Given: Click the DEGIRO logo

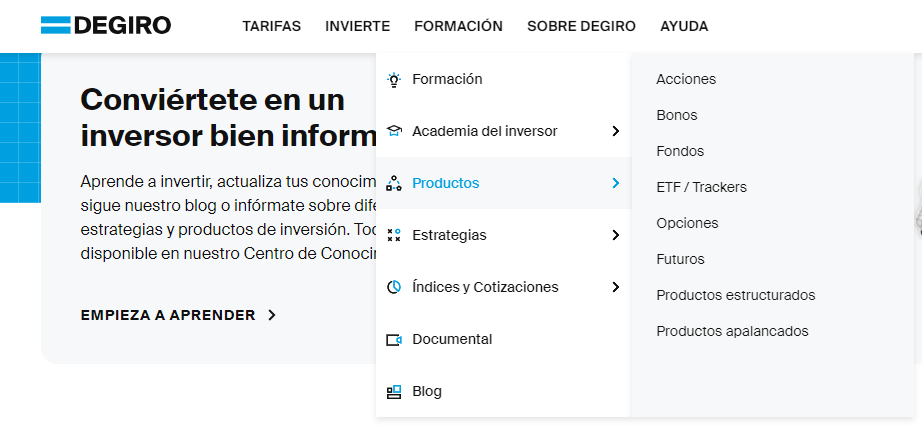Looking at the screenshot, I should point(106,25).
